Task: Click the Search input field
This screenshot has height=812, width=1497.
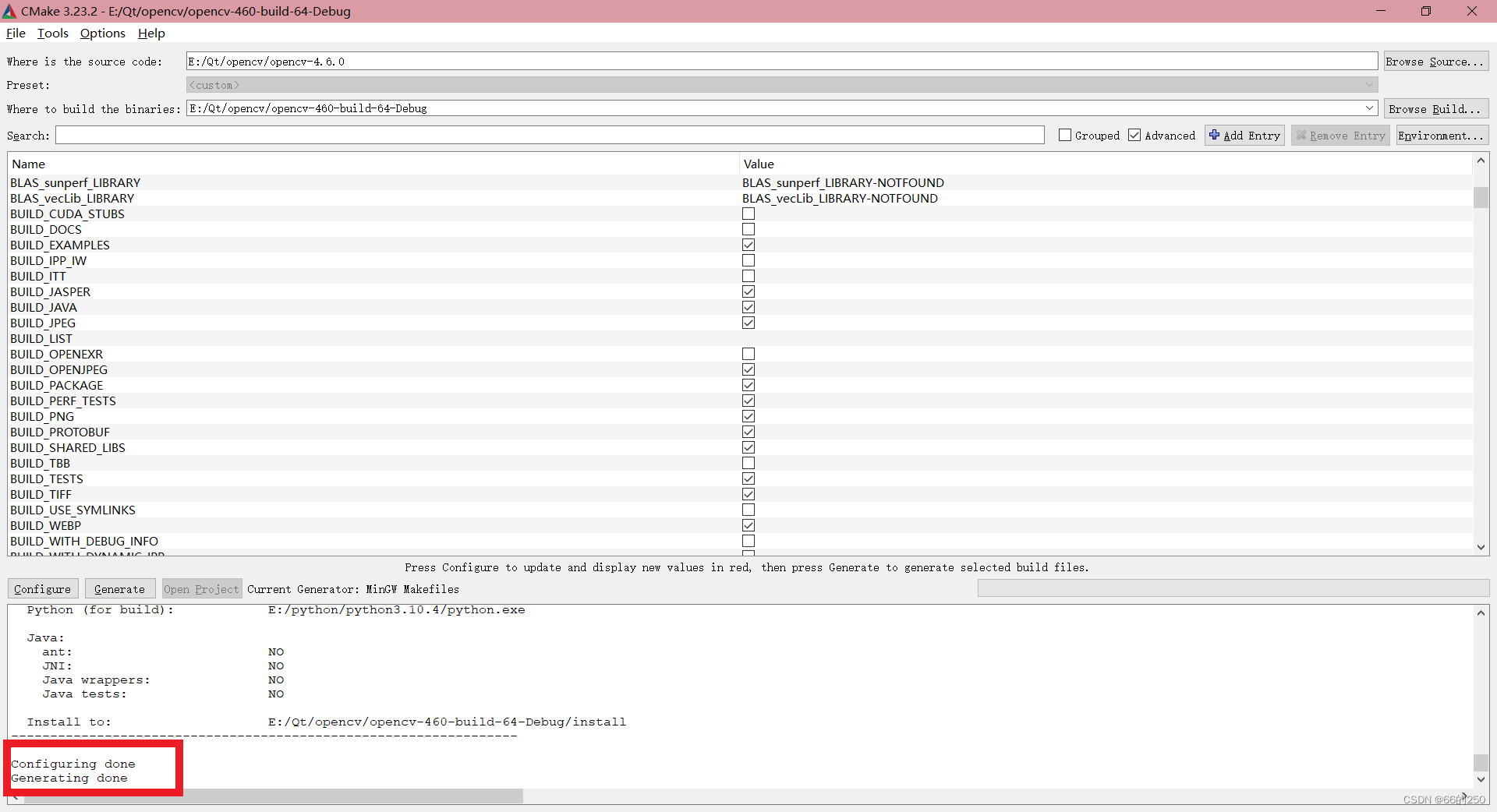Action: coord(550,136)
